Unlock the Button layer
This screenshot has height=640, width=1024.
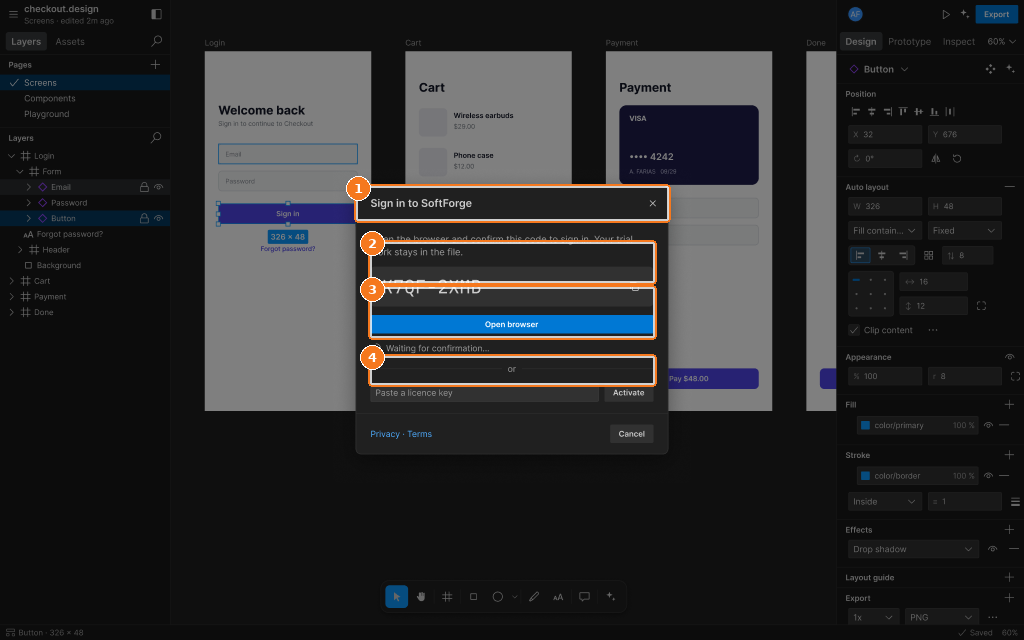144,218
